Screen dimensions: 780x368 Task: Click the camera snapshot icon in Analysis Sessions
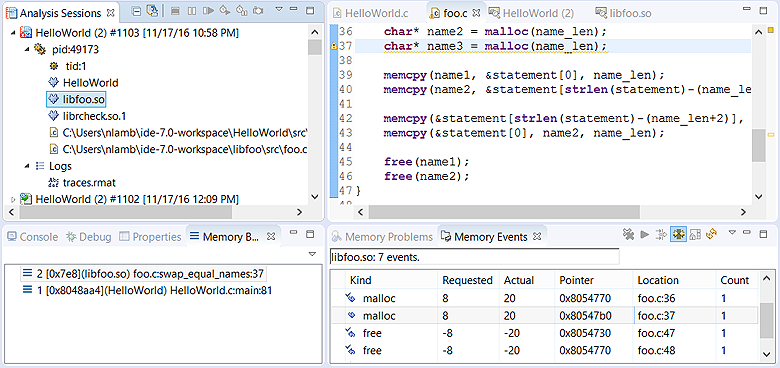click(257, 10)
